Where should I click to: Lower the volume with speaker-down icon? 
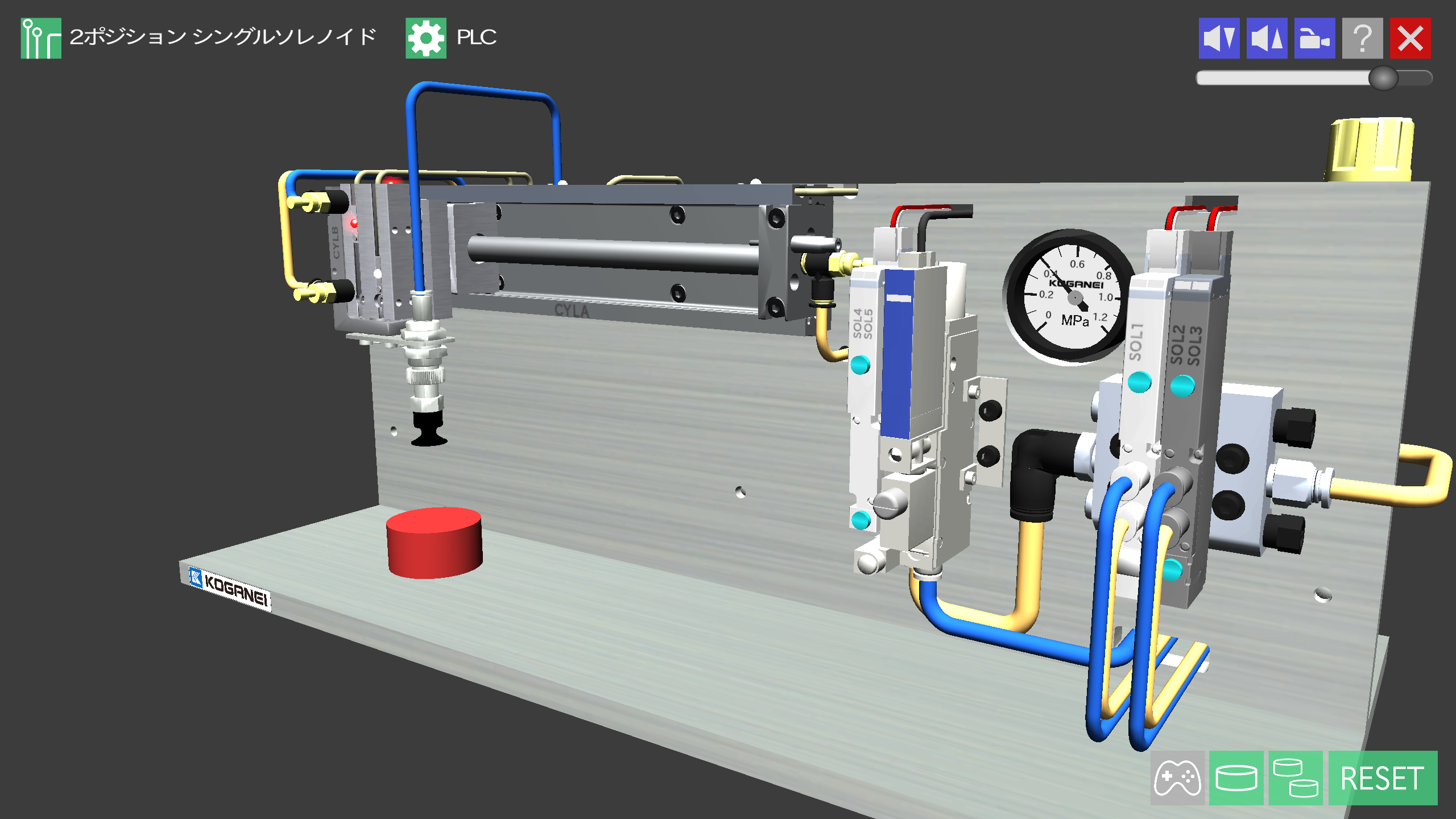[1219, 38]
